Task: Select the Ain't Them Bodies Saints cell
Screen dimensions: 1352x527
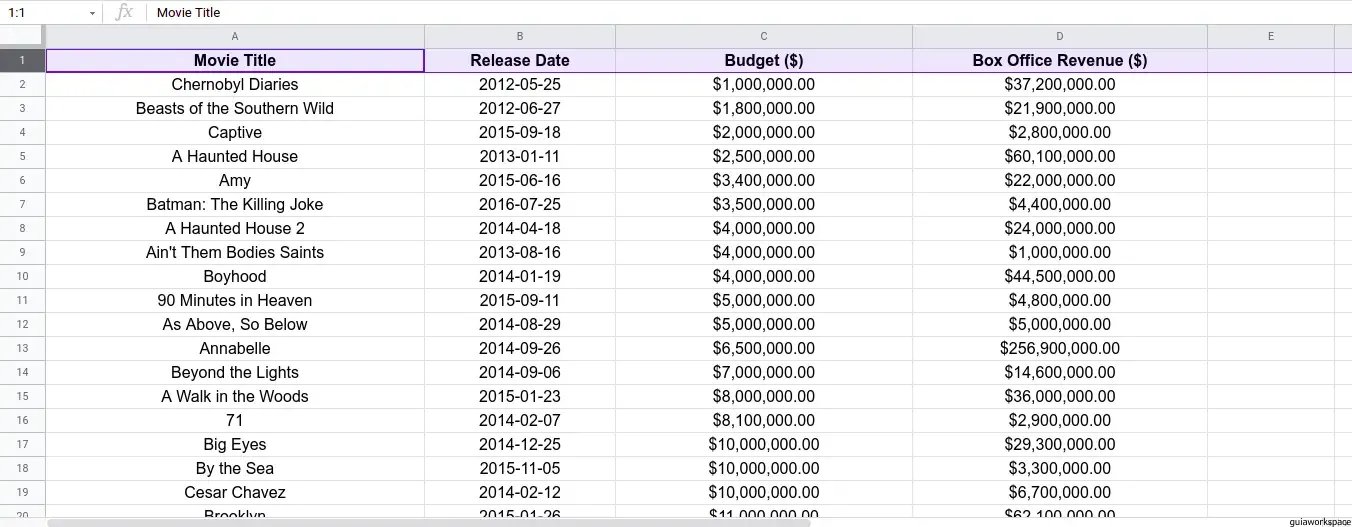Action: (235, 252)
